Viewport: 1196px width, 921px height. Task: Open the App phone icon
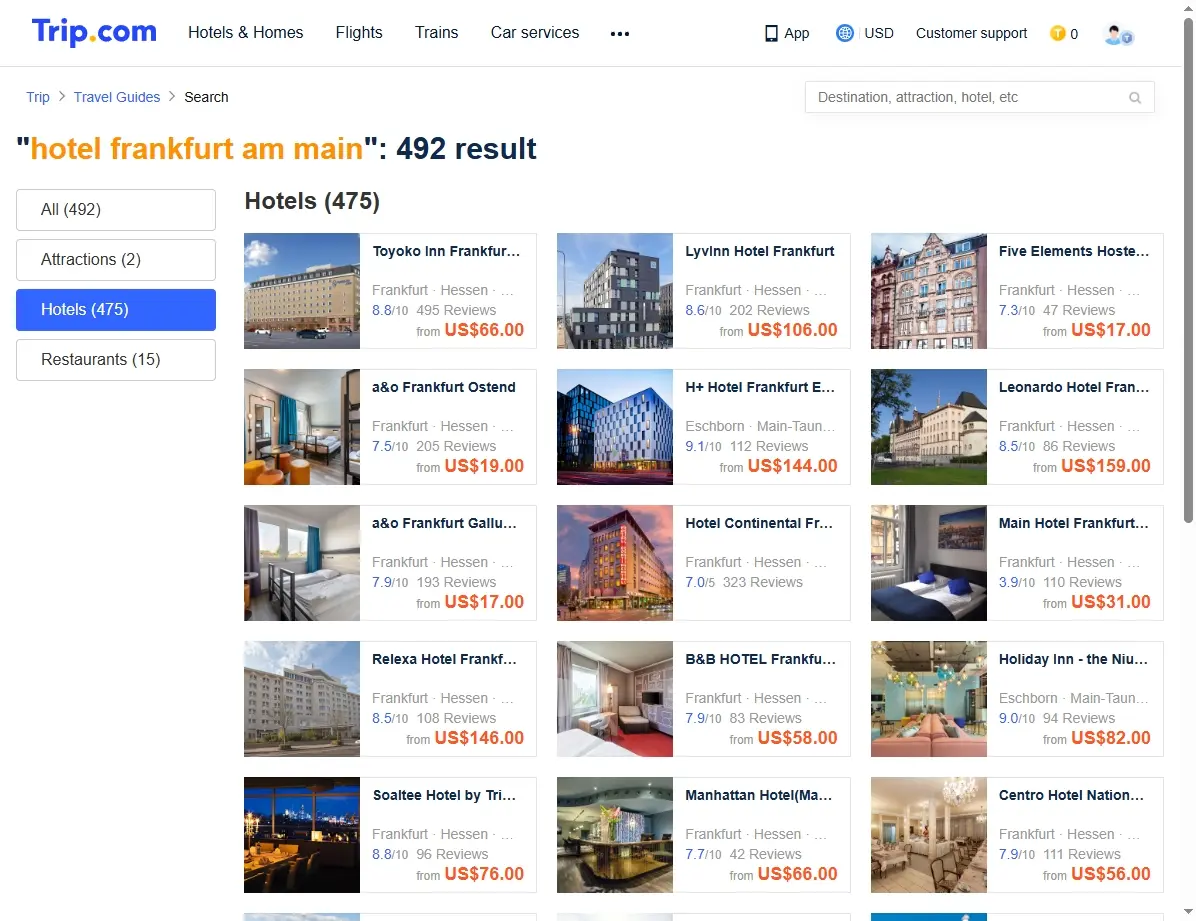coord(771,34)
